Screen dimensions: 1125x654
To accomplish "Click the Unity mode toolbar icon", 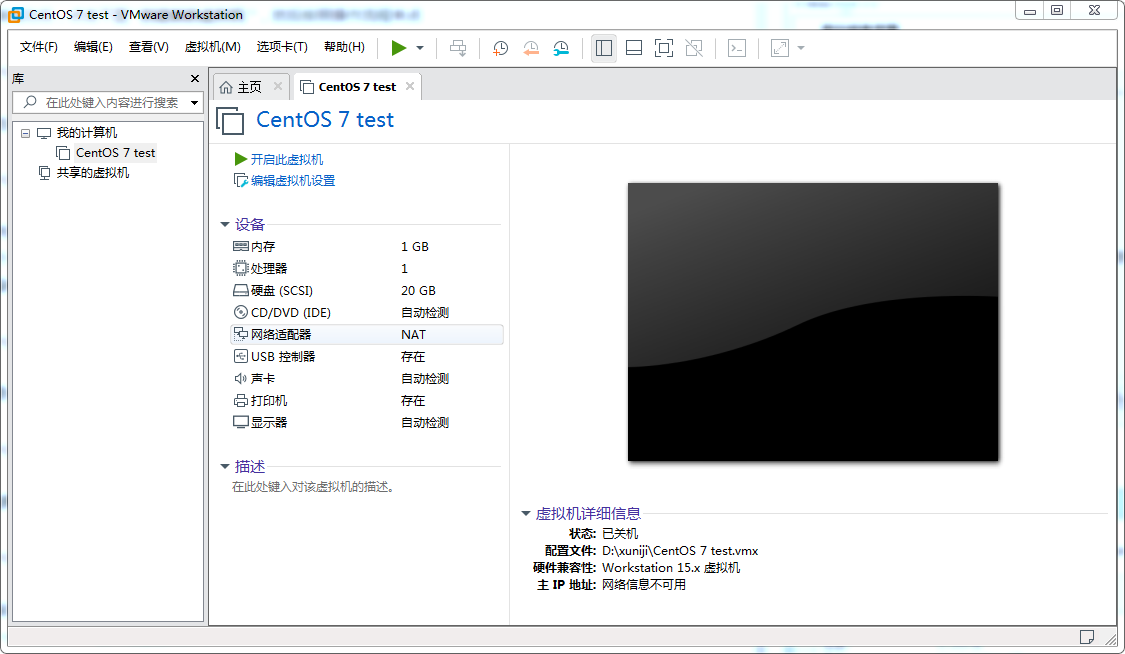I will 694,48.
